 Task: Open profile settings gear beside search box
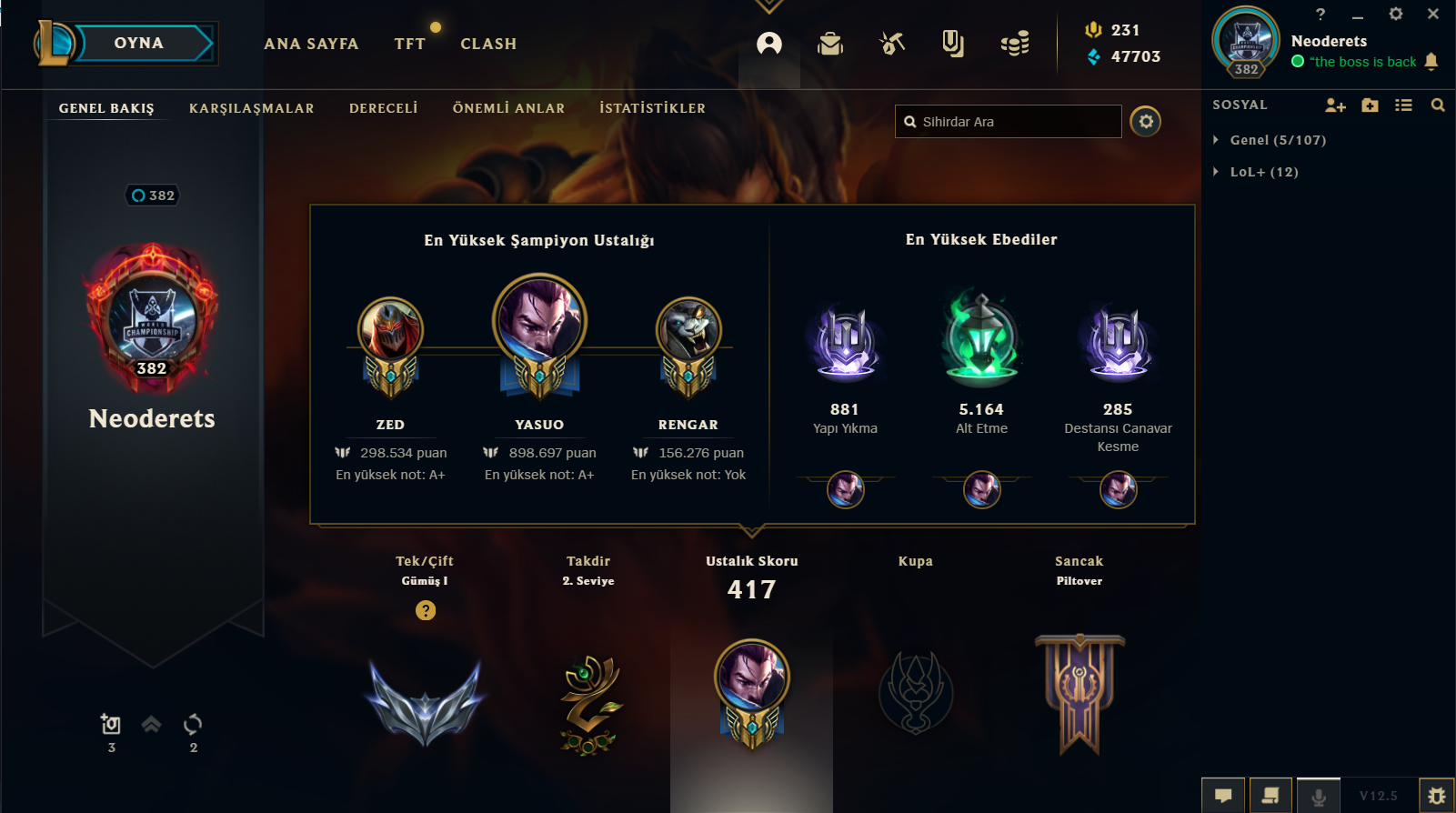click(1146, 121)
